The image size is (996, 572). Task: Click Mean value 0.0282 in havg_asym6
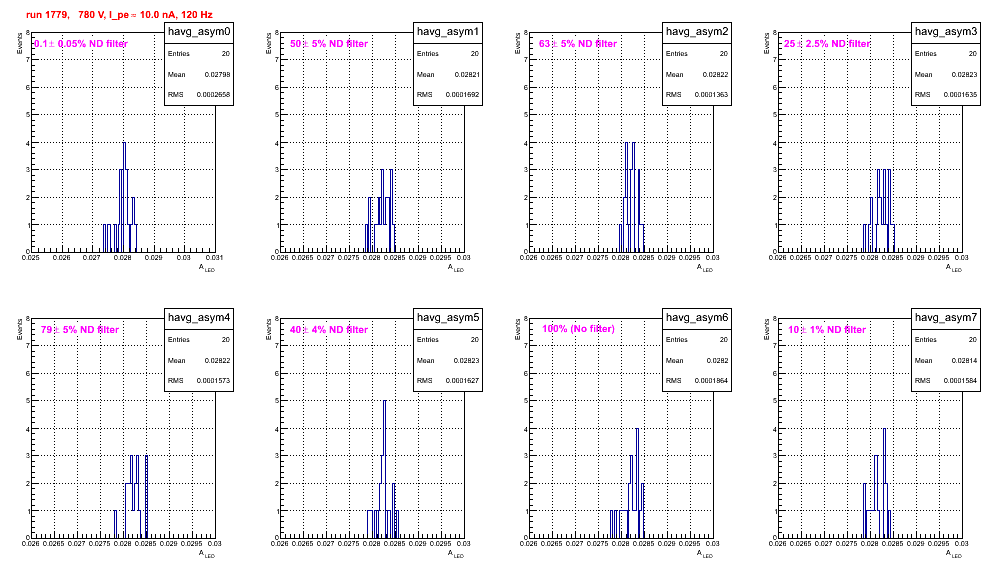[717, 360]
